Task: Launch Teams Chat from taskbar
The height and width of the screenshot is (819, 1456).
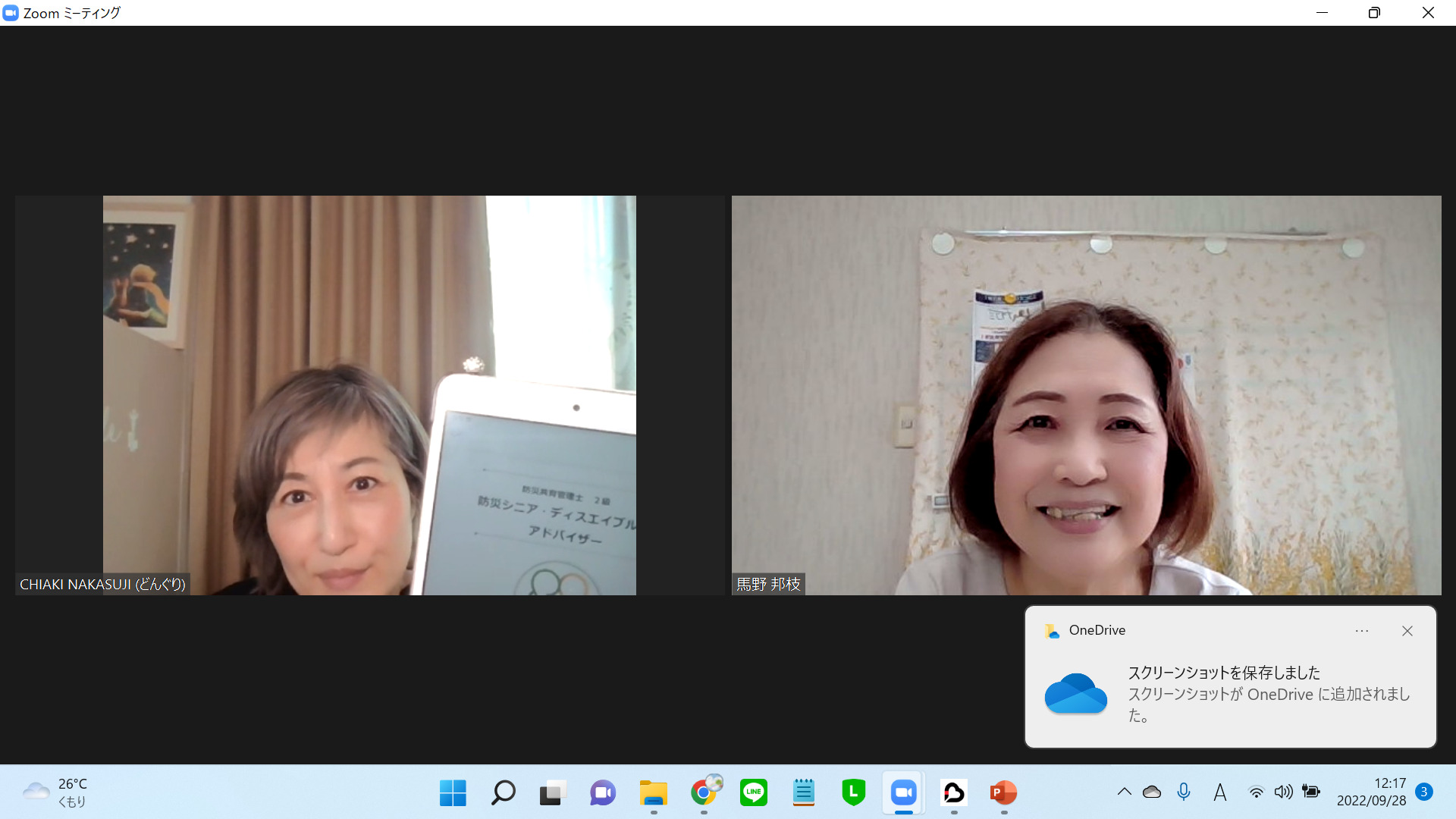Action: (x=603, y=793)
